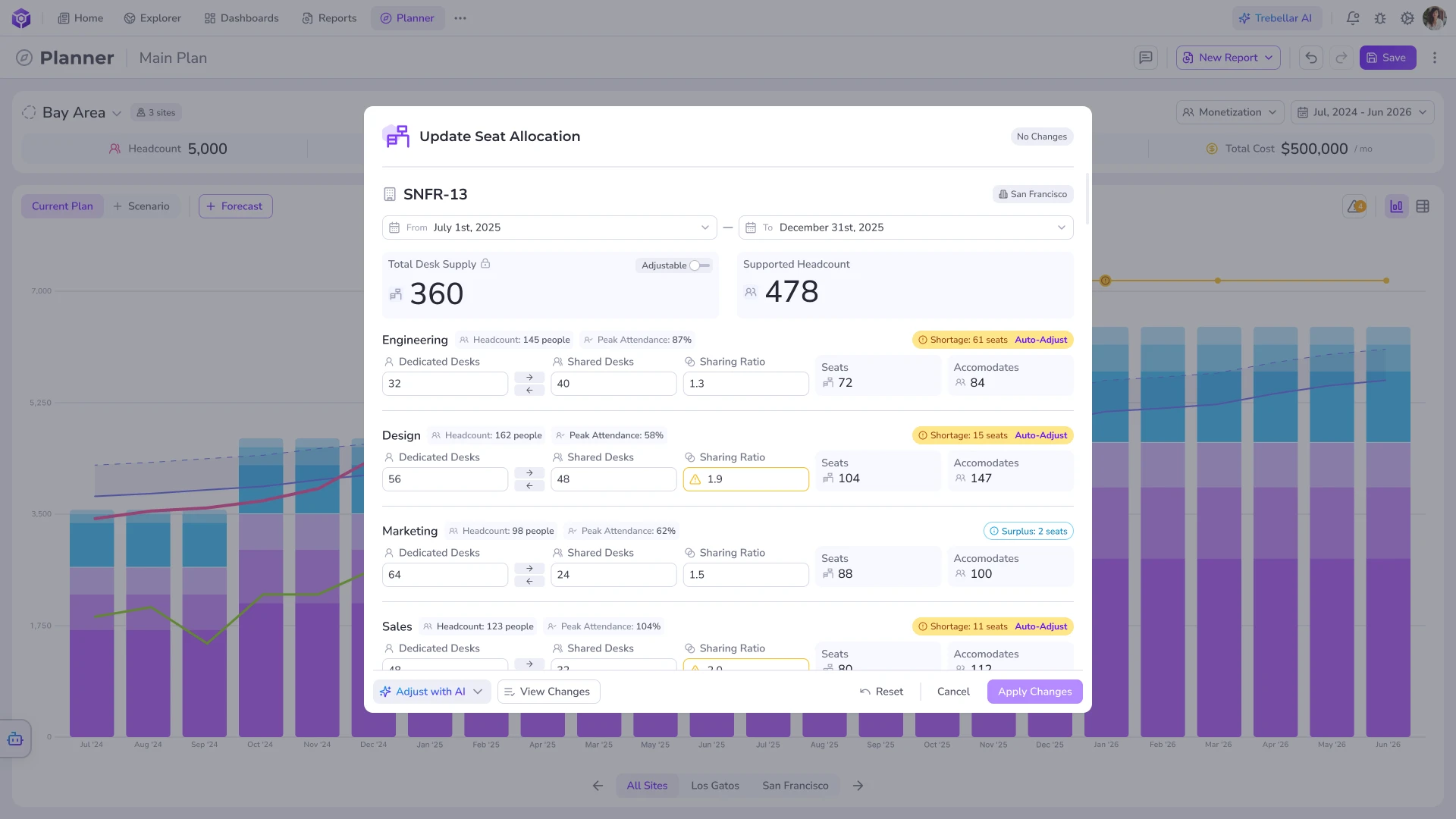Click the chatbot icon at left edge
The image size is (1456, 819).
[x=15, y=739]
